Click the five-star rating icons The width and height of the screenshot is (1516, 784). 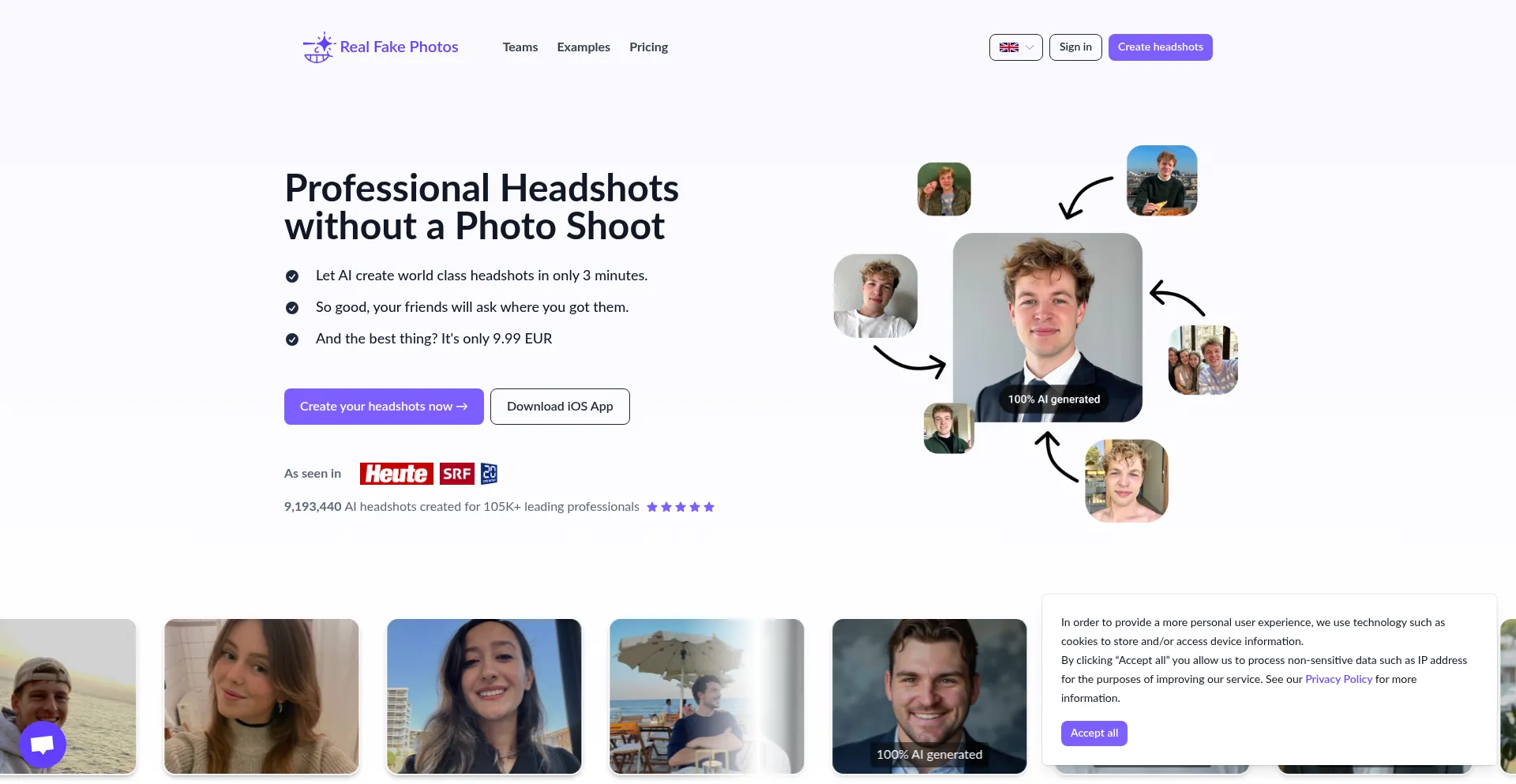(x=680, y=507)
